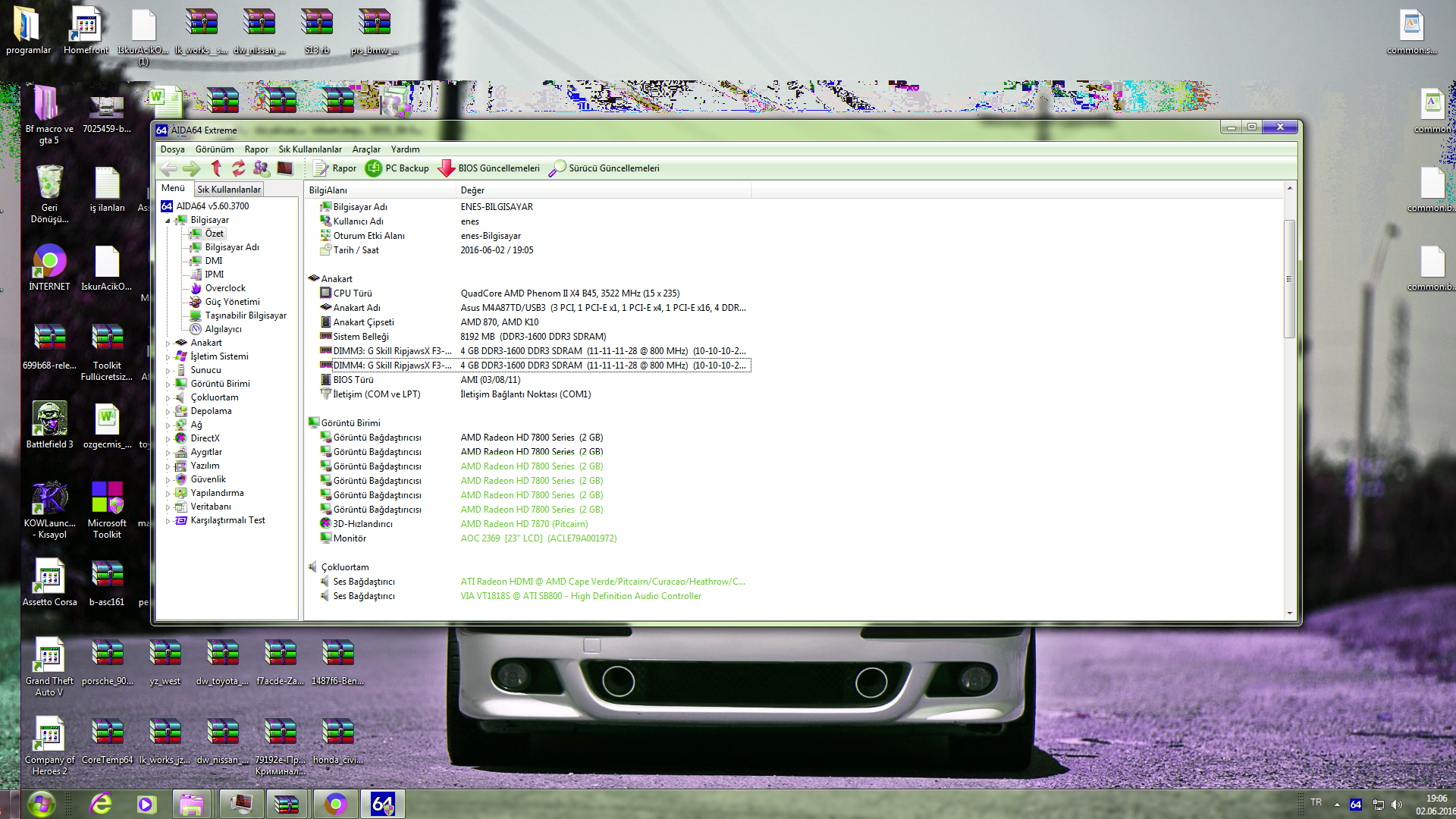
Task: Switch to Sık Kullanılanlar tab in sidebar
Action: [229, 190]
